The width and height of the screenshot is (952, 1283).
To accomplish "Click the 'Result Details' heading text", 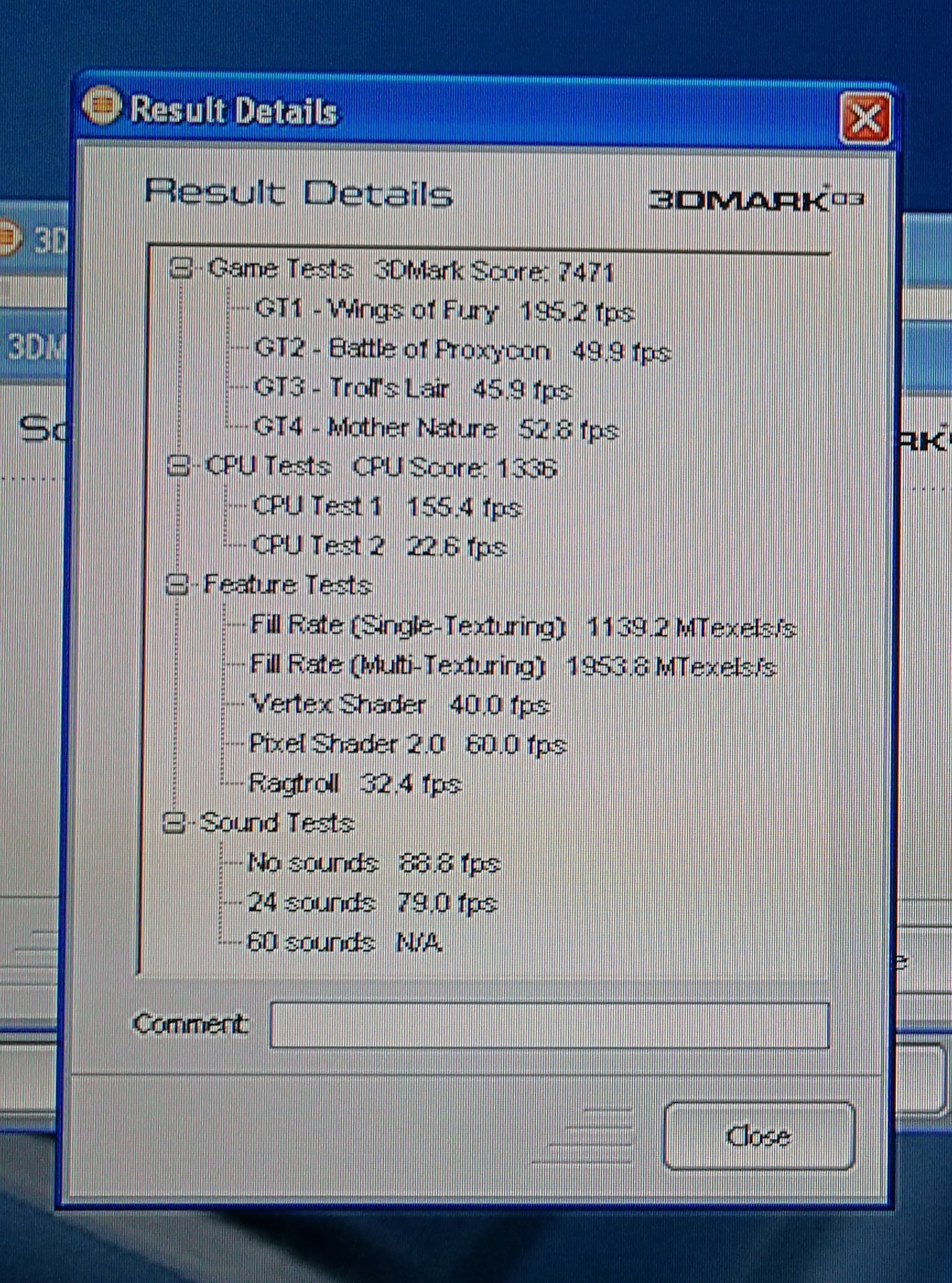I will click(x=298, y=192).
